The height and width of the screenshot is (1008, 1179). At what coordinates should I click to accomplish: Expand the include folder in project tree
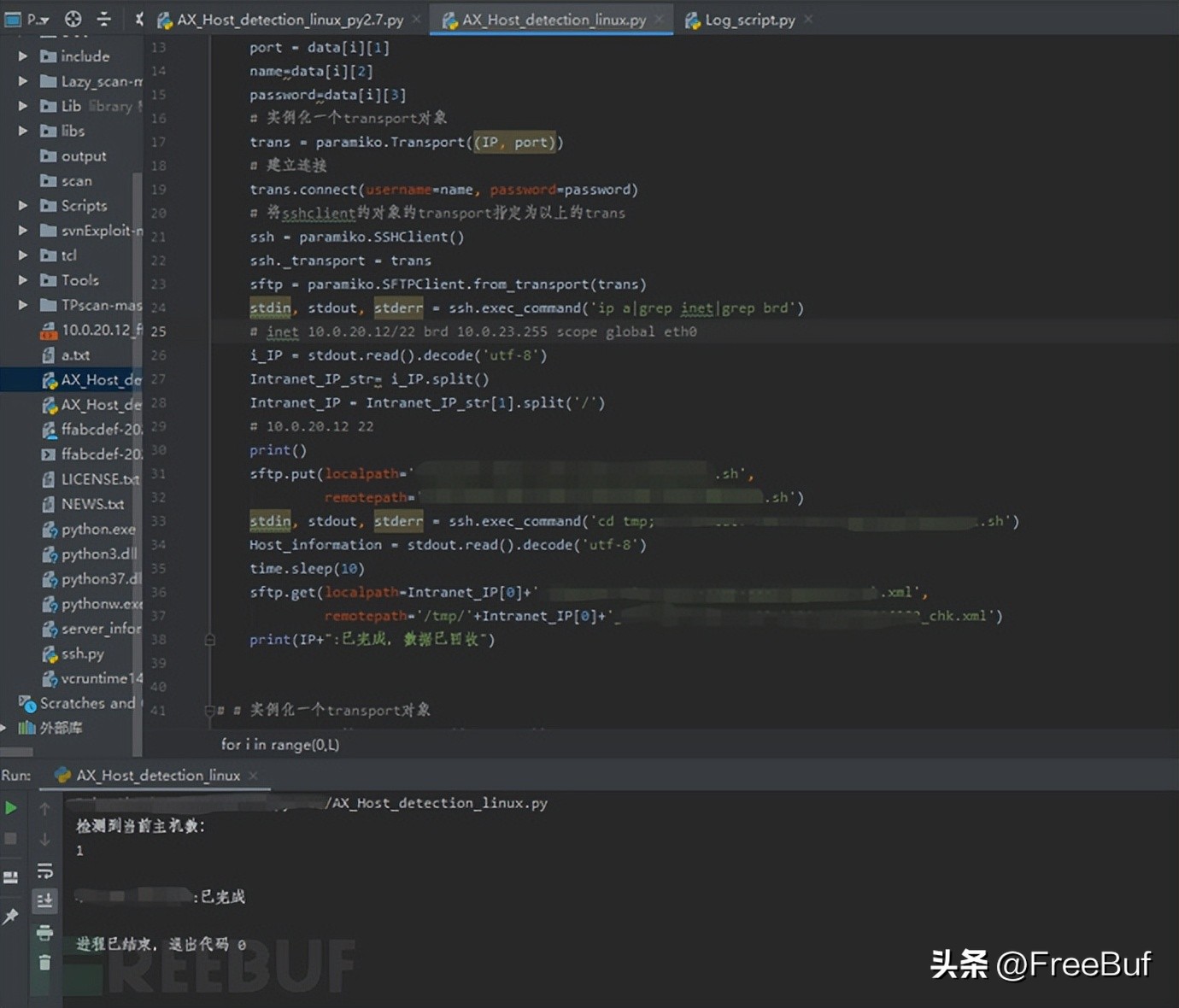23,56
